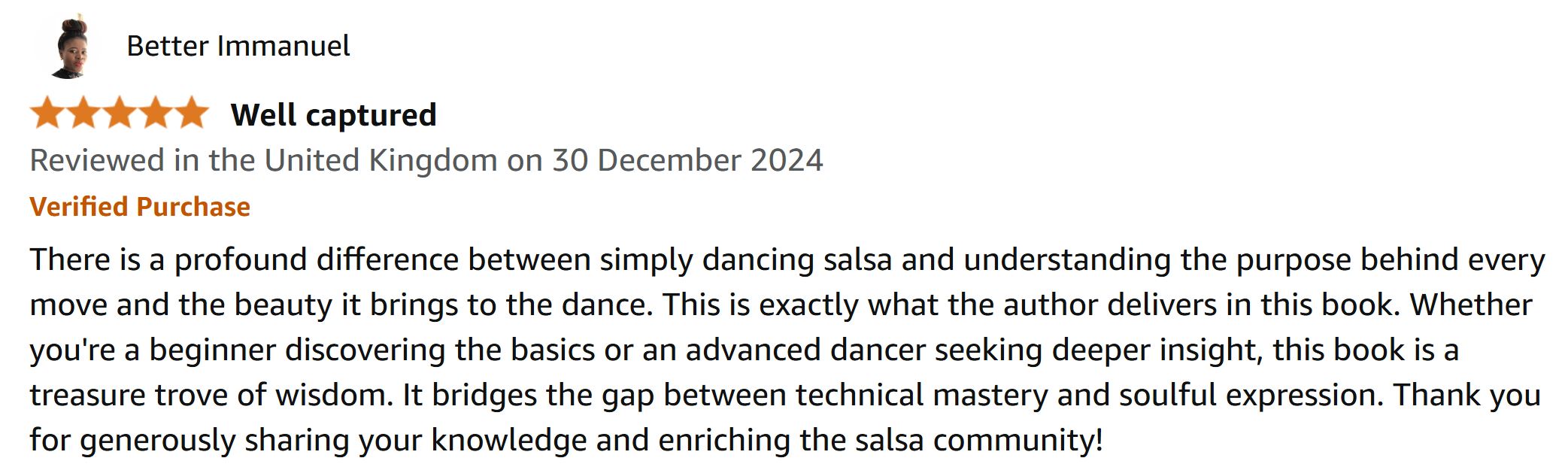Open the "Well captured" review title
The height and width of the screenshot is (467, 1568).
pyautogui.click(x=333, y=115)
